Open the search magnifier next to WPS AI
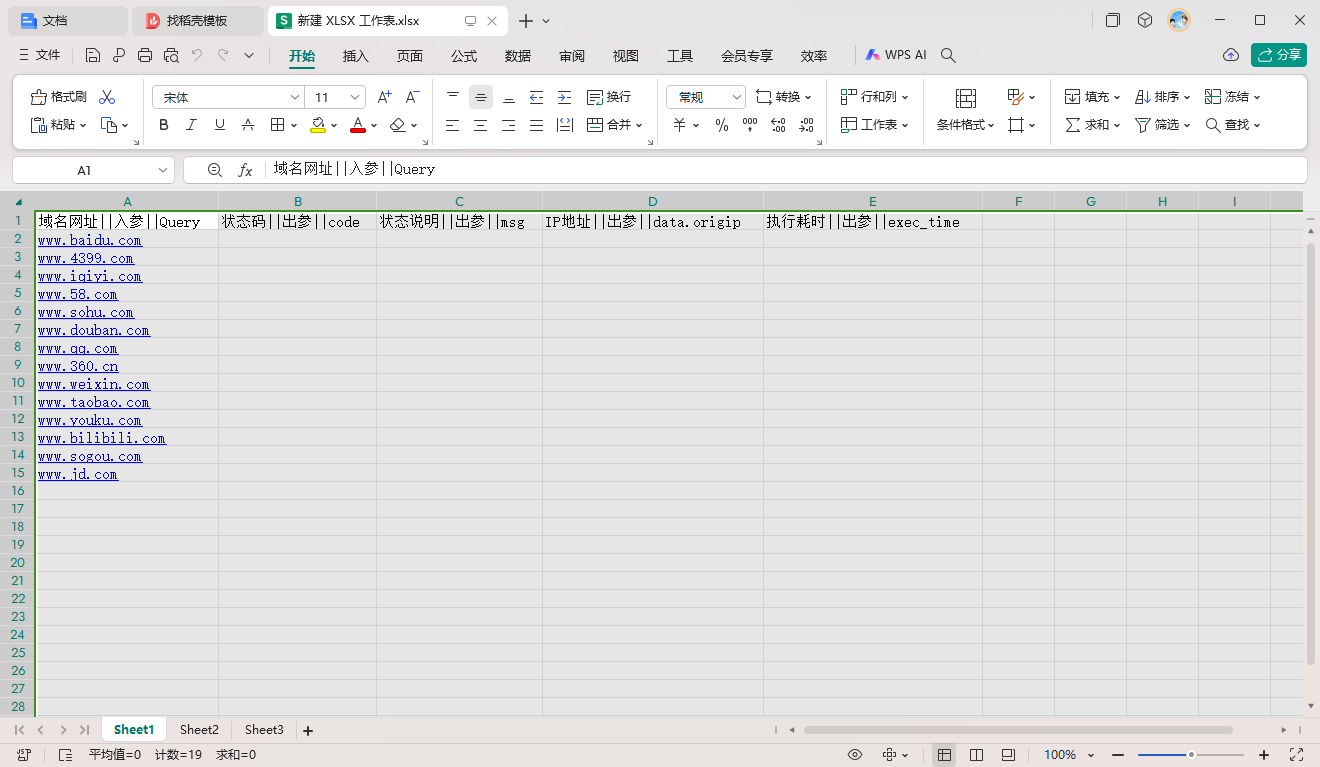The image size is (1320, 767). click(x=949, y=56)
